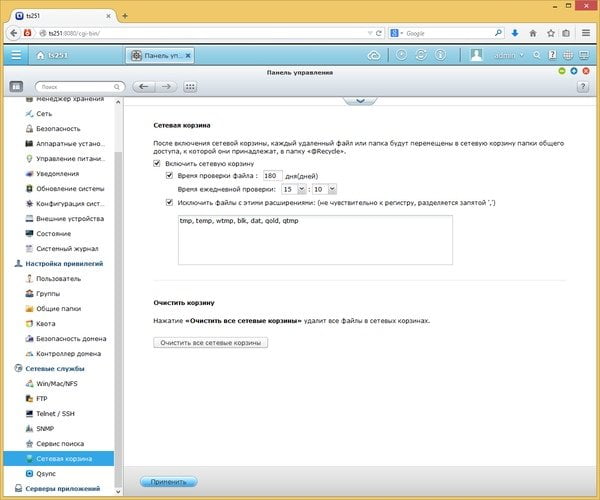This screenshot has width=600, height=500.
Task: Go forward in control panel history
Action: click(x=166, y=87)
